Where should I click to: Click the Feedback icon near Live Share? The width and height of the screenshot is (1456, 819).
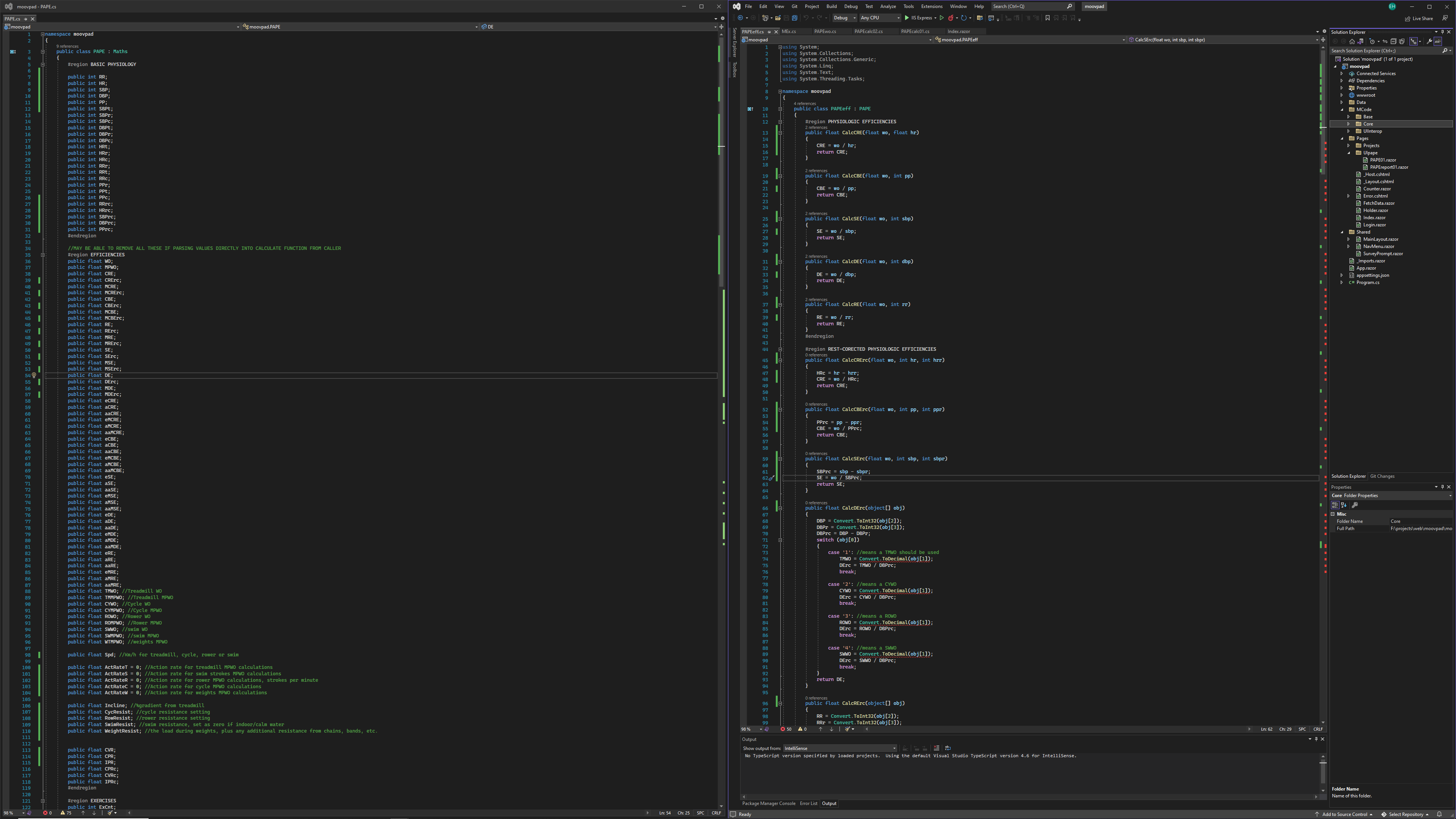click(1445, 18)
